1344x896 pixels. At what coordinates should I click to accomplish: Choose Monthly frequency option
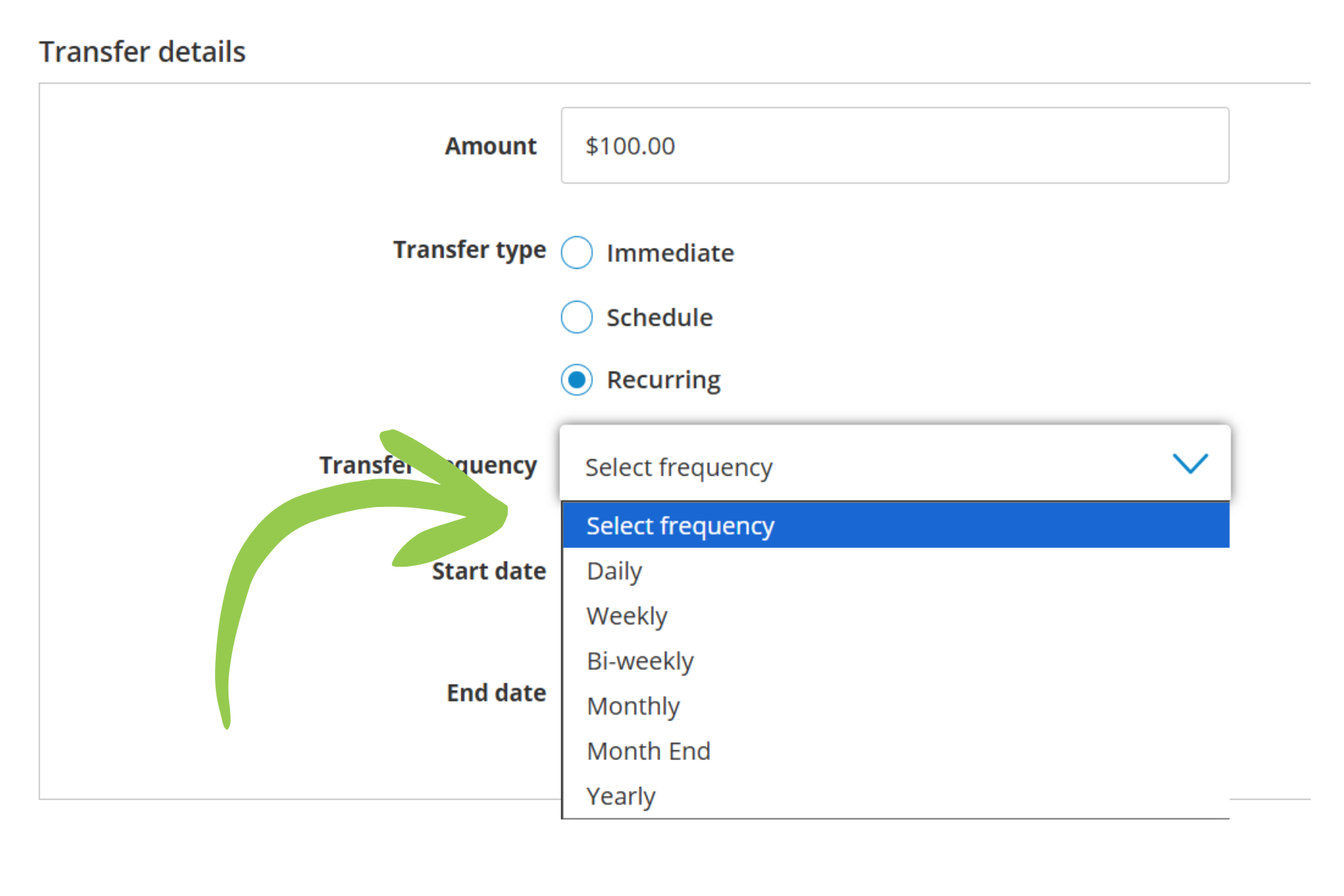click(633, 706)
